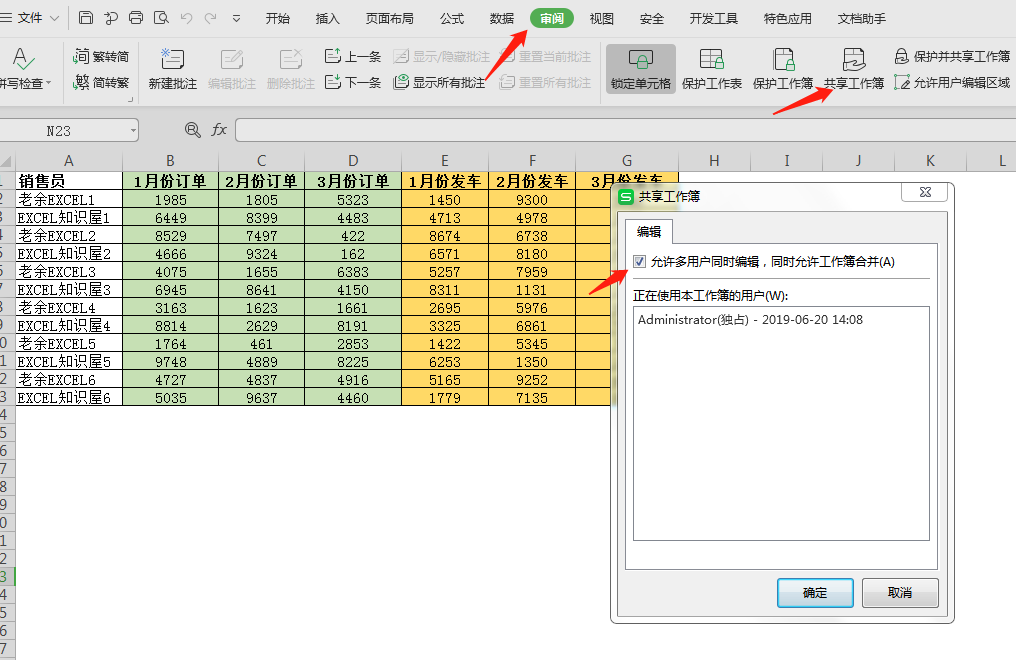Image resolution: width=1016 pixels, height=660 pixels.
Task: Open the 文档助手 tab
Action: click(x=861, y=19)
